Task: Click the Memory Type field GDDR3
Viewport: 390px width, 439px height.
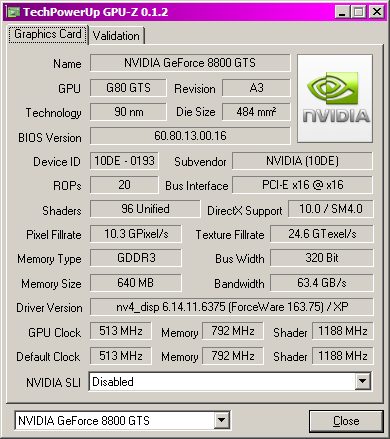Action: pyautogui.click(x=136, y=258)
